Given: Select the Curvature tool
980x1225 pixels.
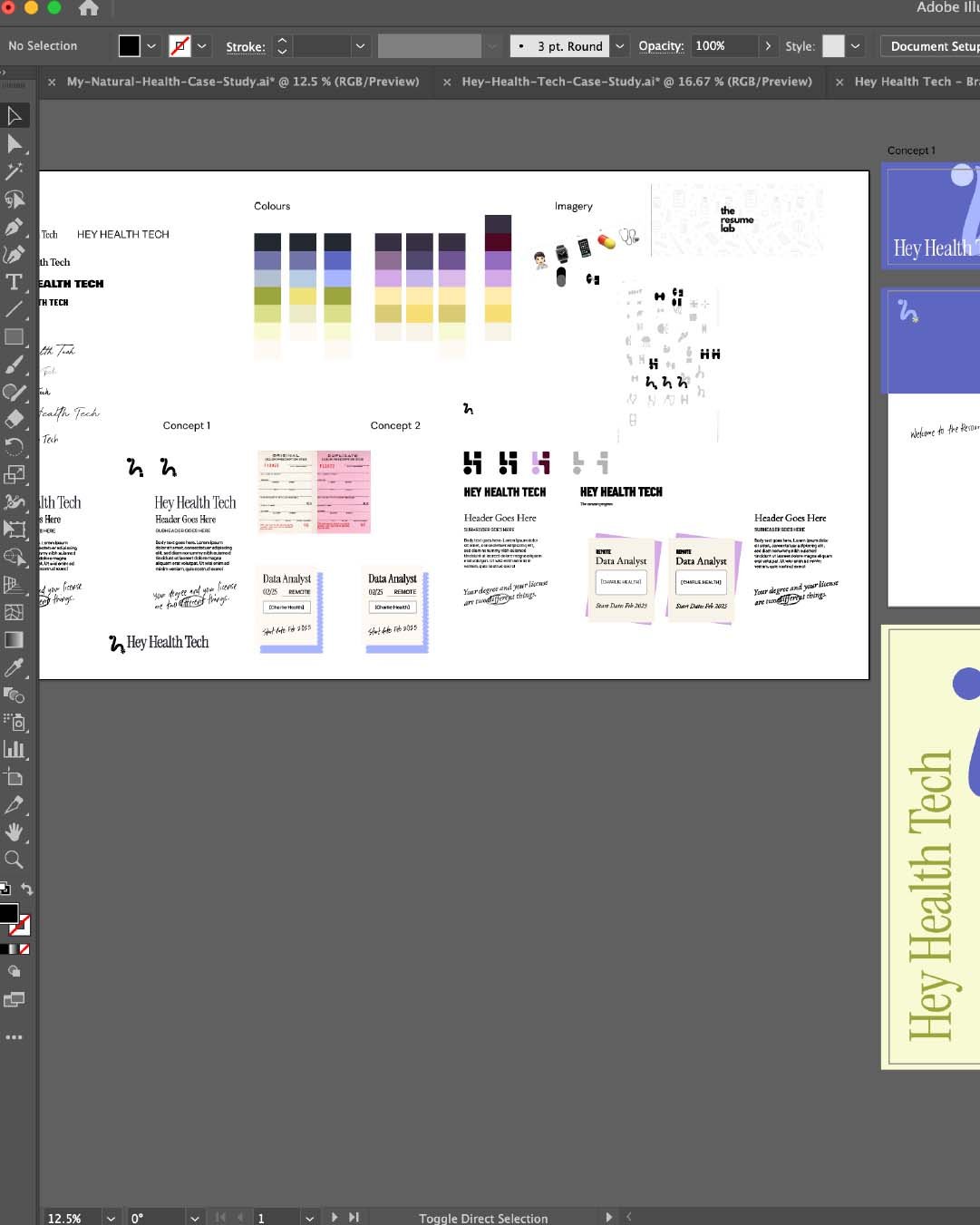Looking at the screenshot, I should [15, 255].
